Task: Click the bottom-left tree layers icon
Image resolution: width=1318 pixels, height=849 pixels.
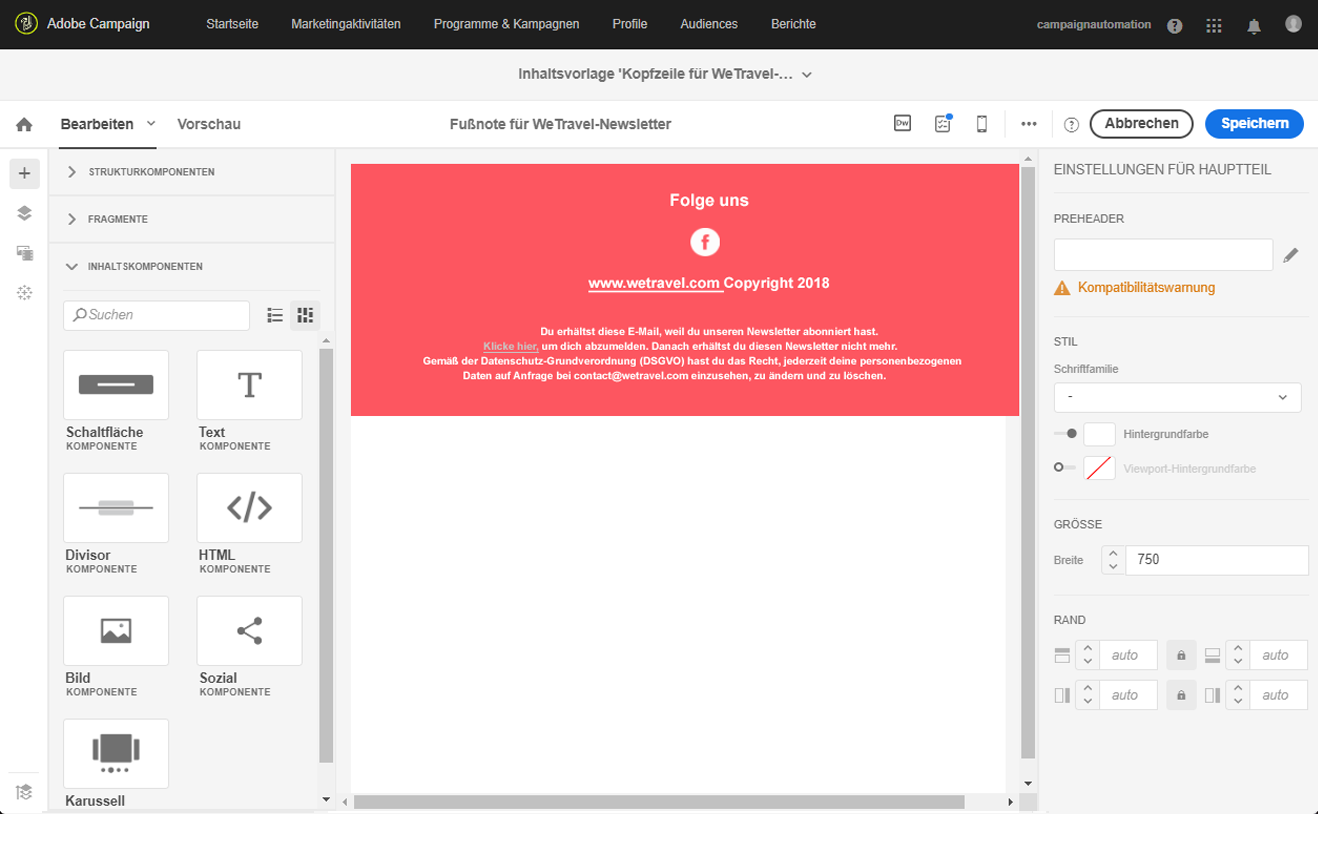Action: 25,792
